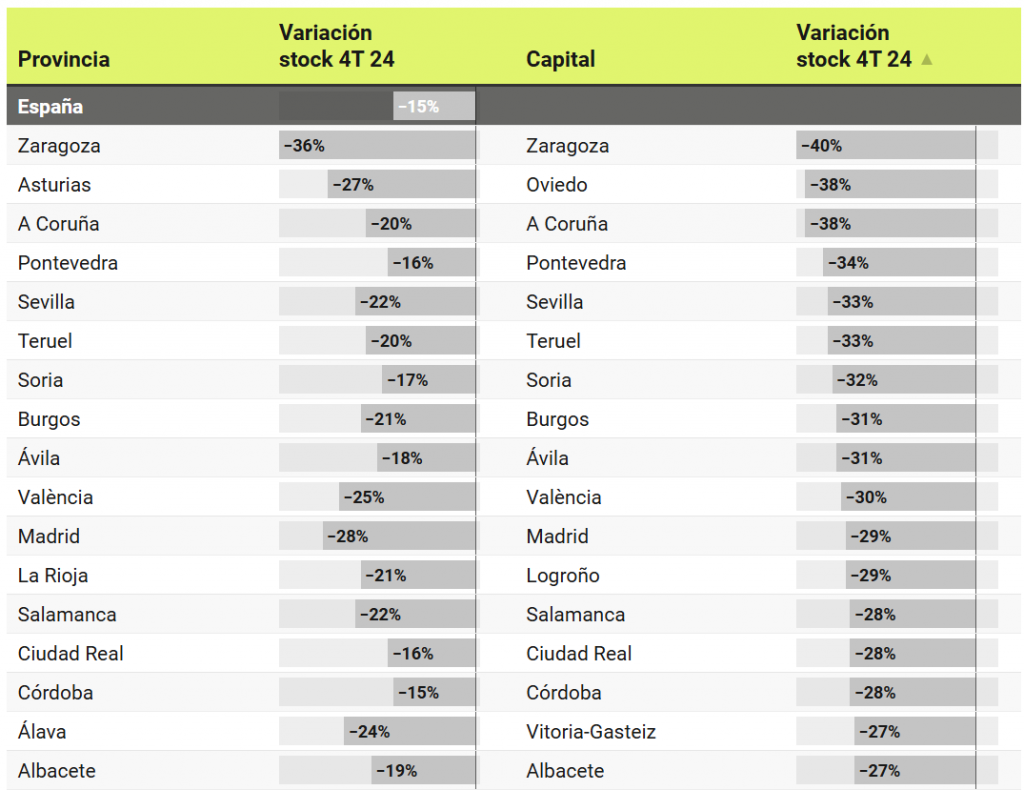Image resolution: width=1024 pixels, height=790 pixels.
Task: Sort table by the Provincia column header
Action: tap(64, 59)
